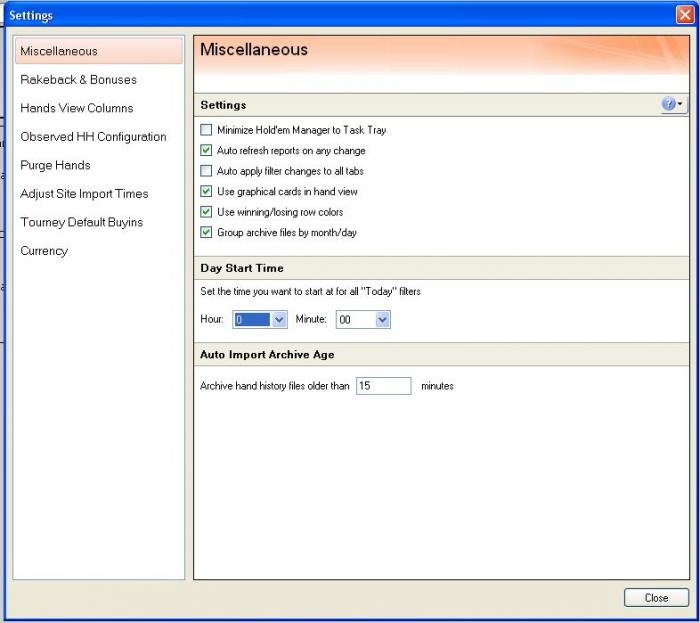Image resolution: width=700 pixels, height=623 pixels.
Task: Click the 'Archive hand history files older than' label
Action: pyautogui.click(x=275, y=386)
